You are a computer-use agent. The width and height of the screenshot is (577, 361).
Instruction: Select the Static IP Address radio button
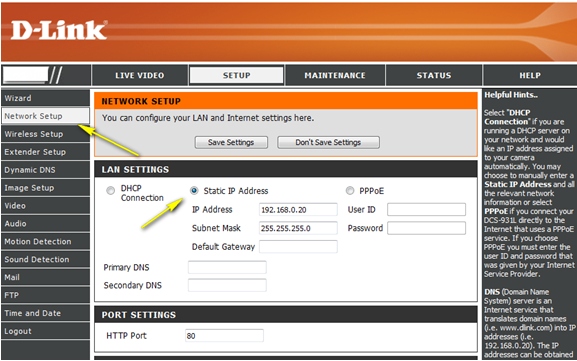point(194,191)
